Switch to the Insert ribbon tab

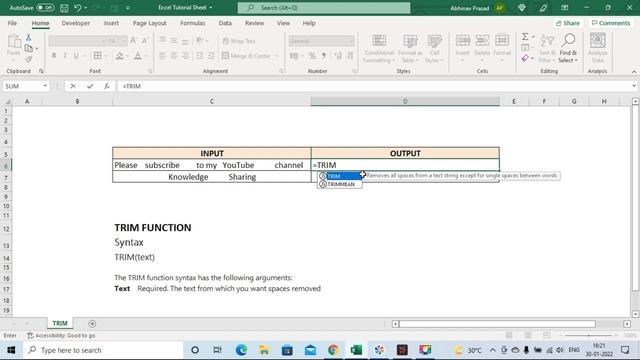click(x=111, y=23)
